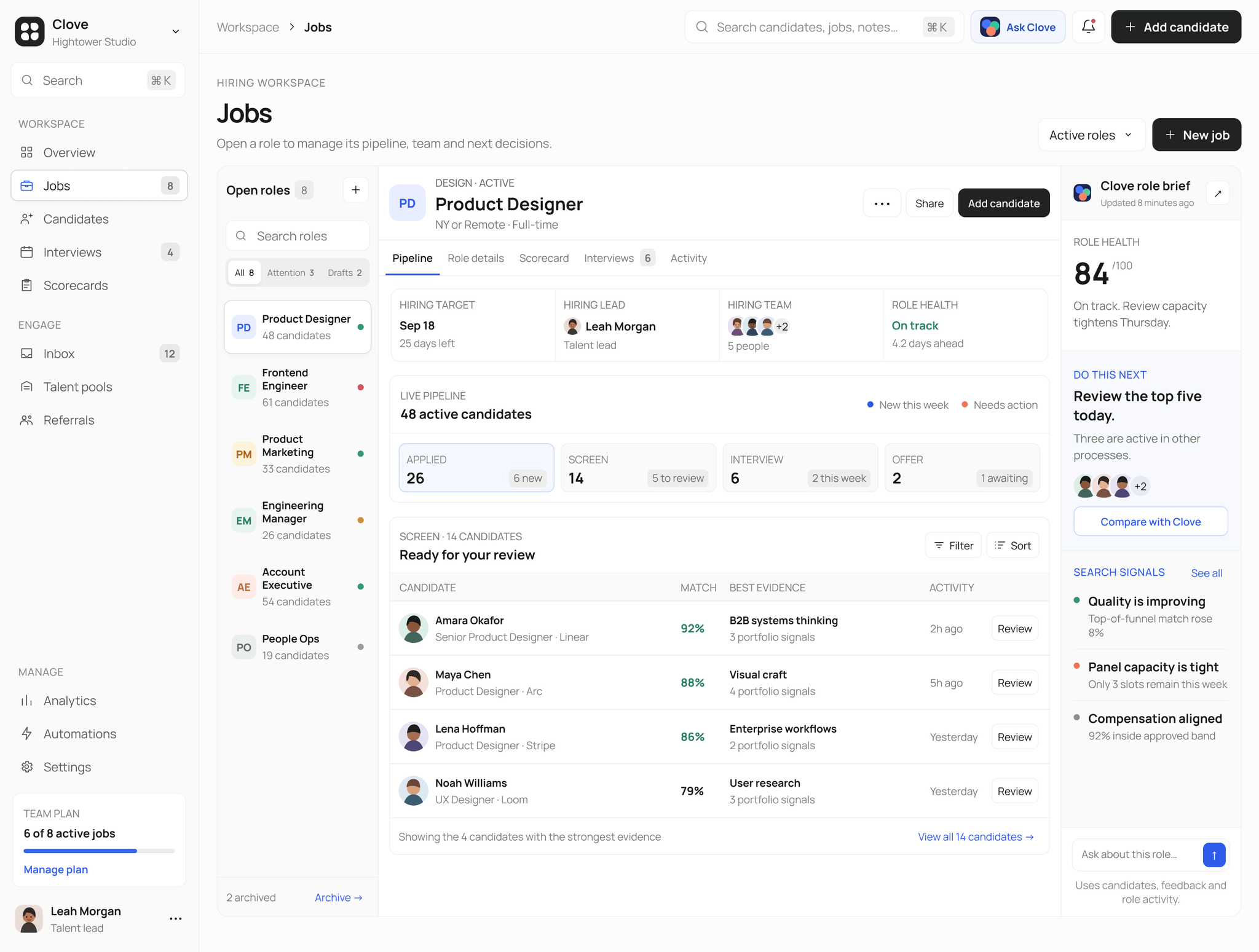
Task: Send the role question with arrow button
Action: tap(1214, 855)
